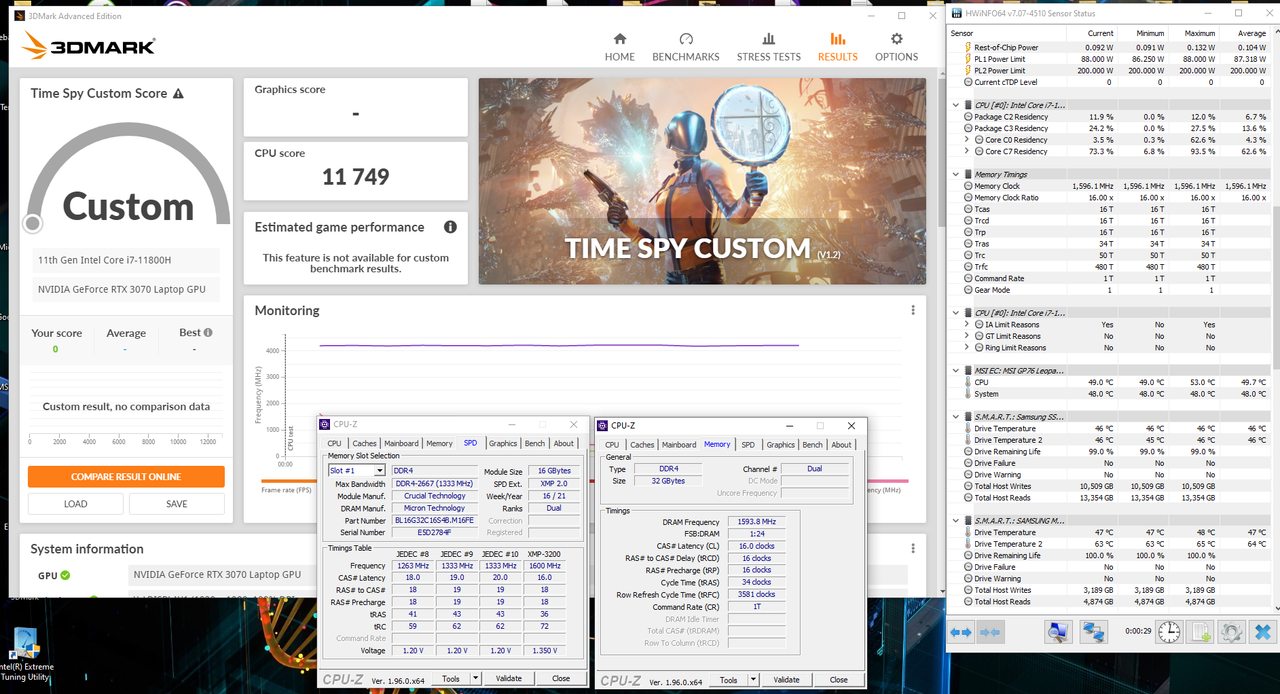The height and width of the screenshot is (694, 1280).
Task: Switch to Mainboard tab in left CPU-Z window
Action: tap(401, 443)
